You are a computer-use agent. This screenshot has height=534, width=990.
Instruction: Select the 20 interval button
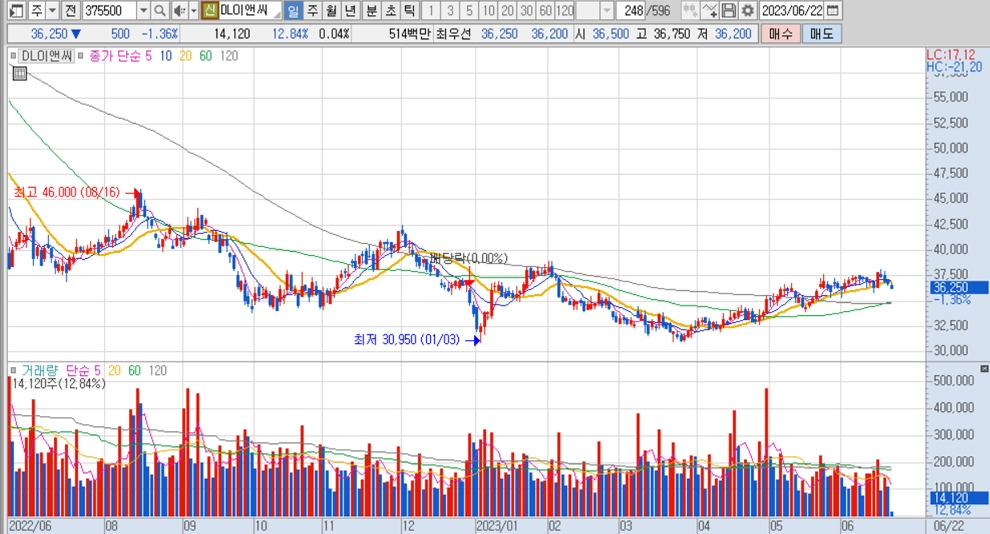click(x=507, y=10)
